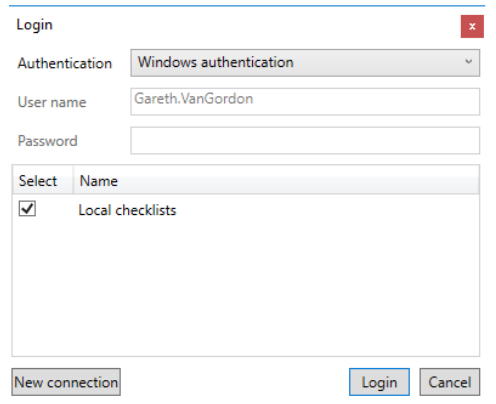This screenshot has width=496, height=404.
Task: Close the Login dialog with red X
Action: pyautogui.click(x=472, y=26)
